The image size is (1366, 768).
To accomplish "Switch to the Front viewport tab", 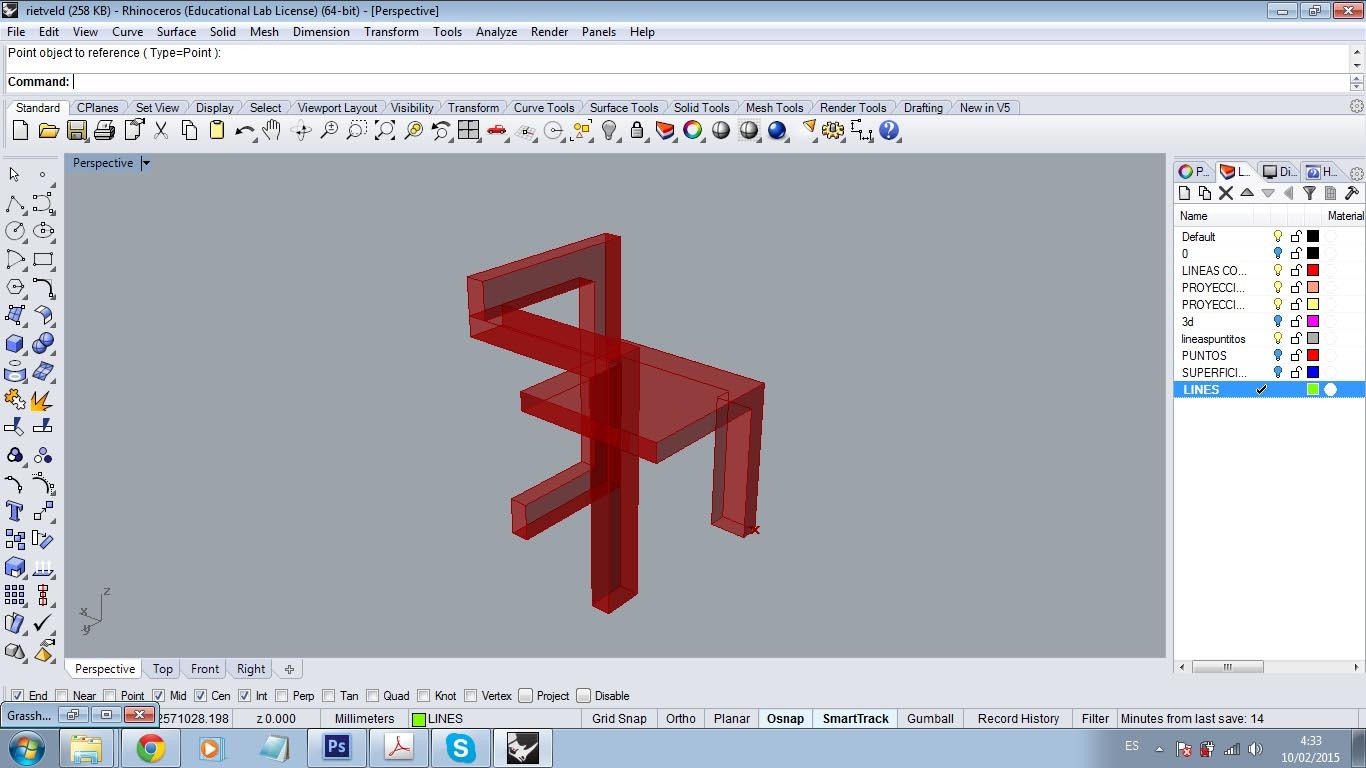I will point(205,669).
